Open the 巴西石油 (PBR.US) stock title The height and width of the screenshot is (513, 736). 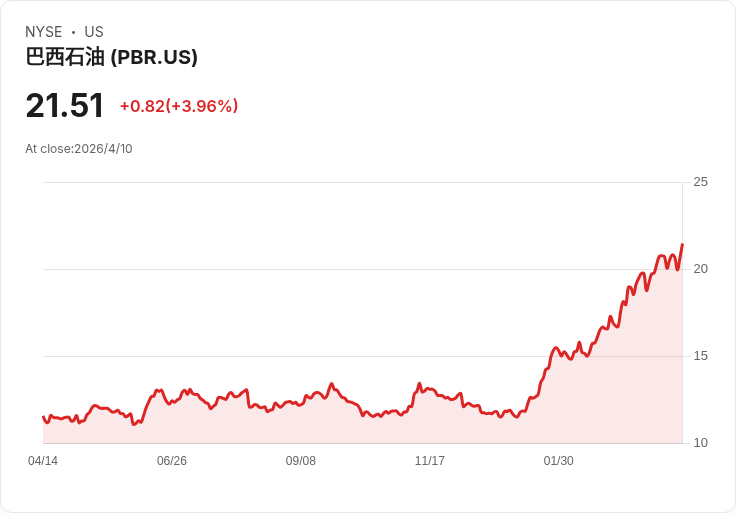click(x=111, y=57)
